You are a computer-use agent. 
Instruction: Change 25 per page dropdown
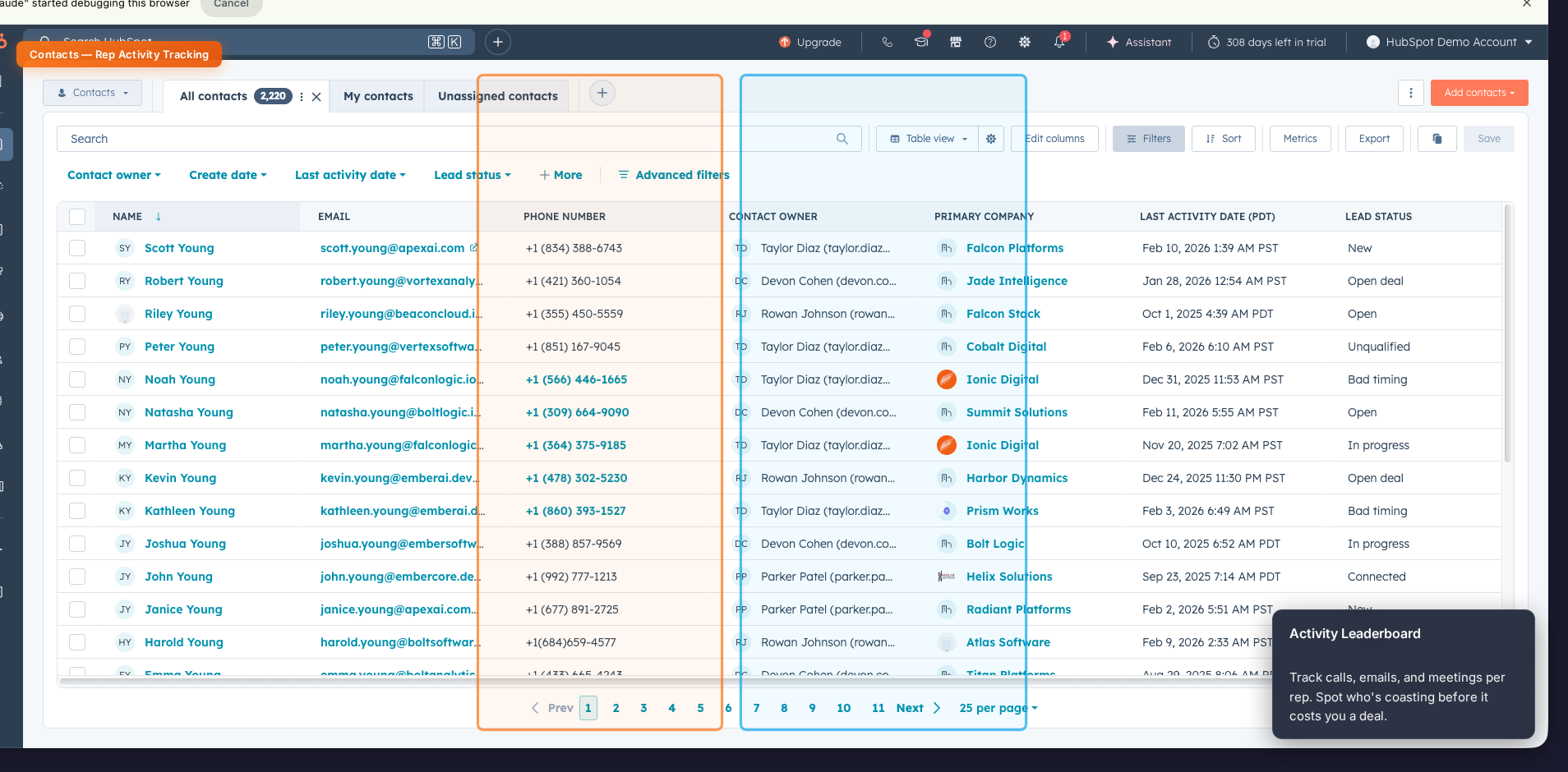click(x=998, y=708)
